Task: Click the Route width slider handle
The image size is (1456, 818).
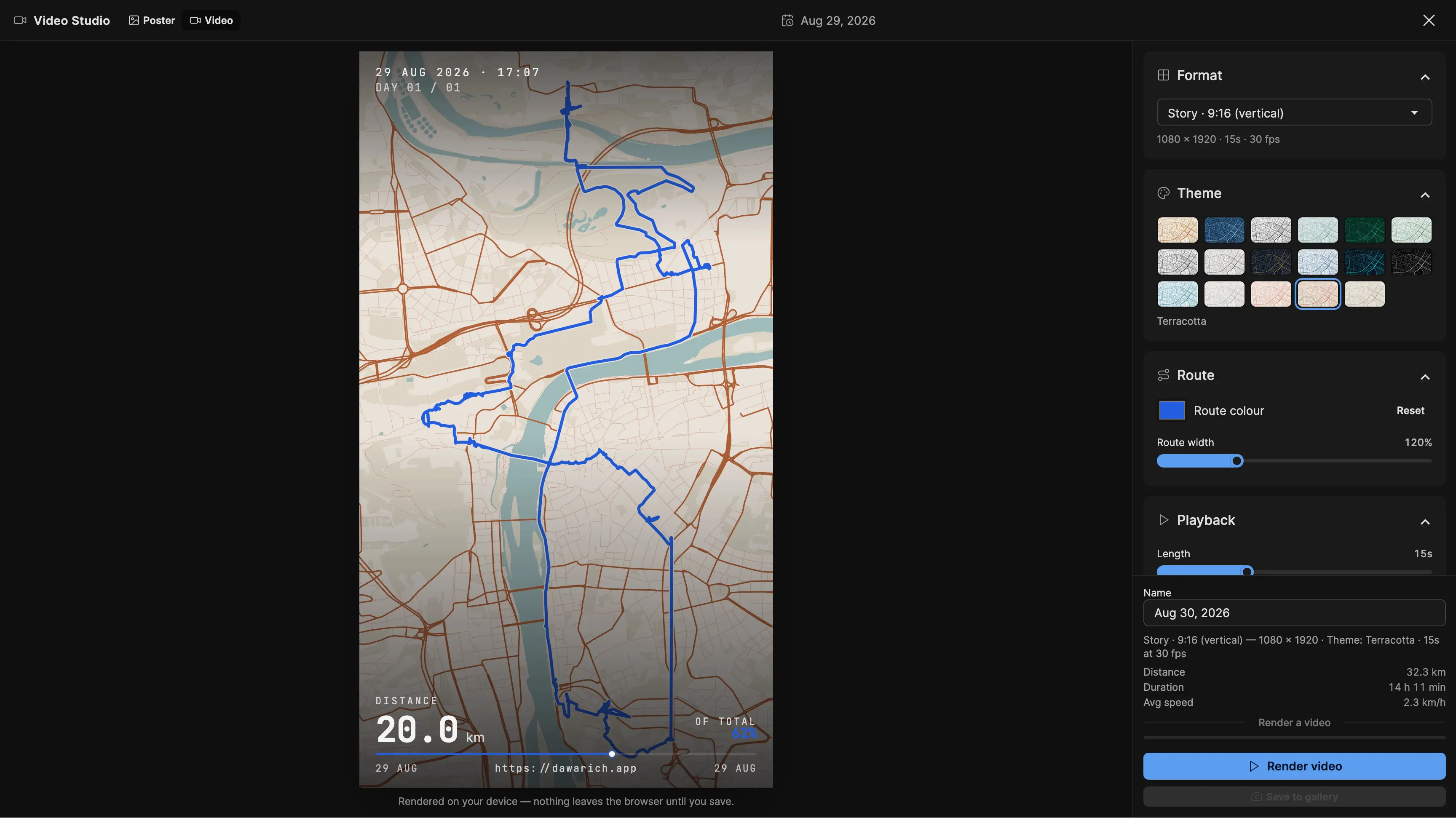Action: point(1237,461)
